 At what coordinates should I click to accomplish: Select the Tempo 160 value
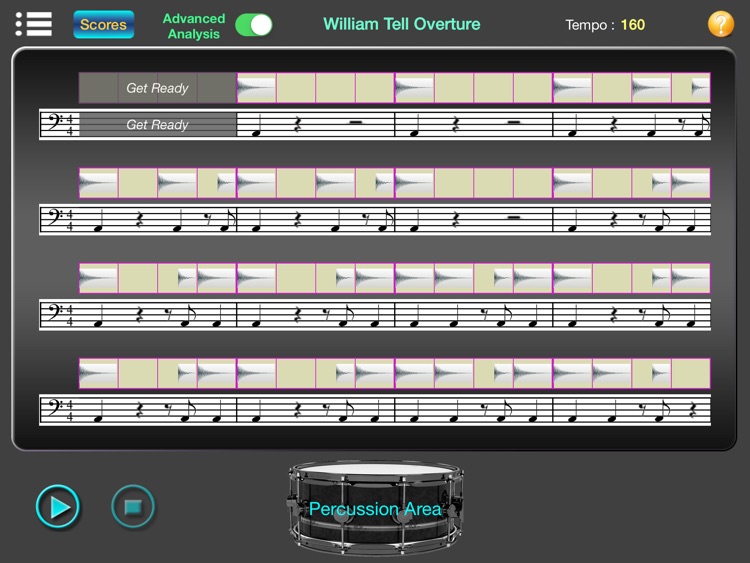(x=632, y=25)
